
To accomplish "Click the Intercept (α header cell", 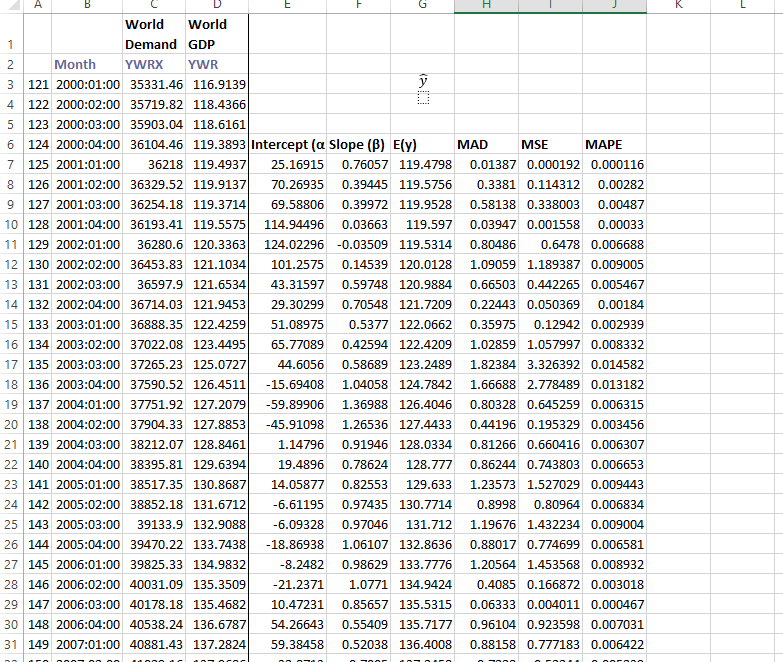I will 288,144.
